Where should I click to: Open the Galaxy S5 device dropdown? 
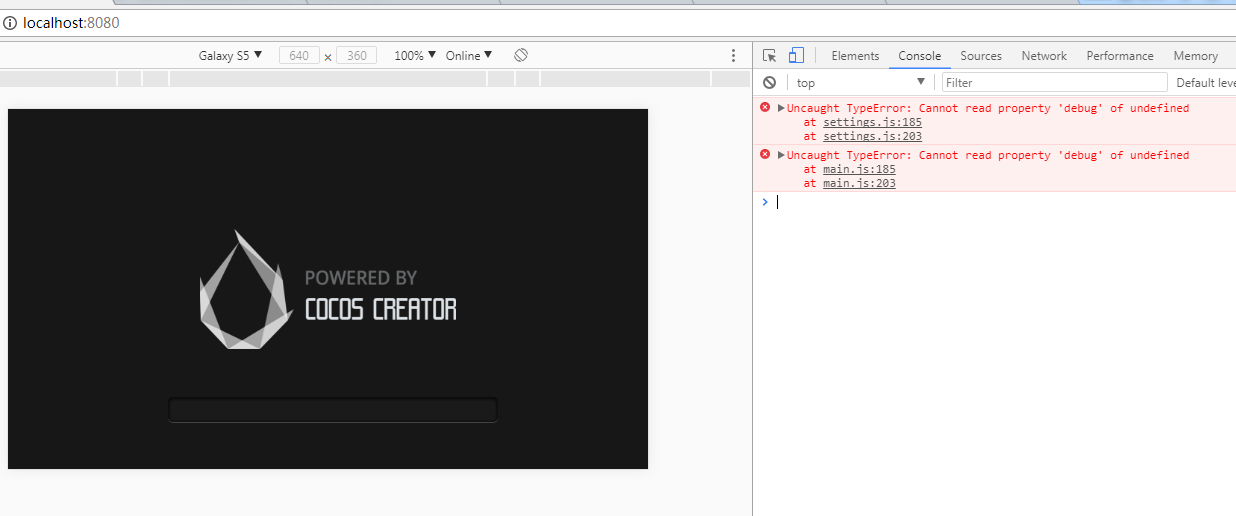(x=230, y=56)
